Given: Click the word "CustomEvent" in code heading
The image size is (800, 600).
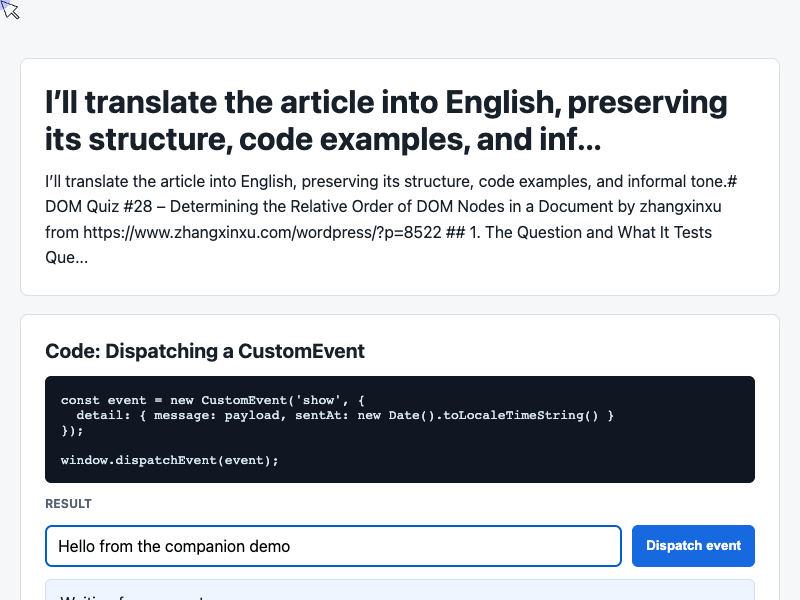Looking at the screenshot, I should point(301,351).
